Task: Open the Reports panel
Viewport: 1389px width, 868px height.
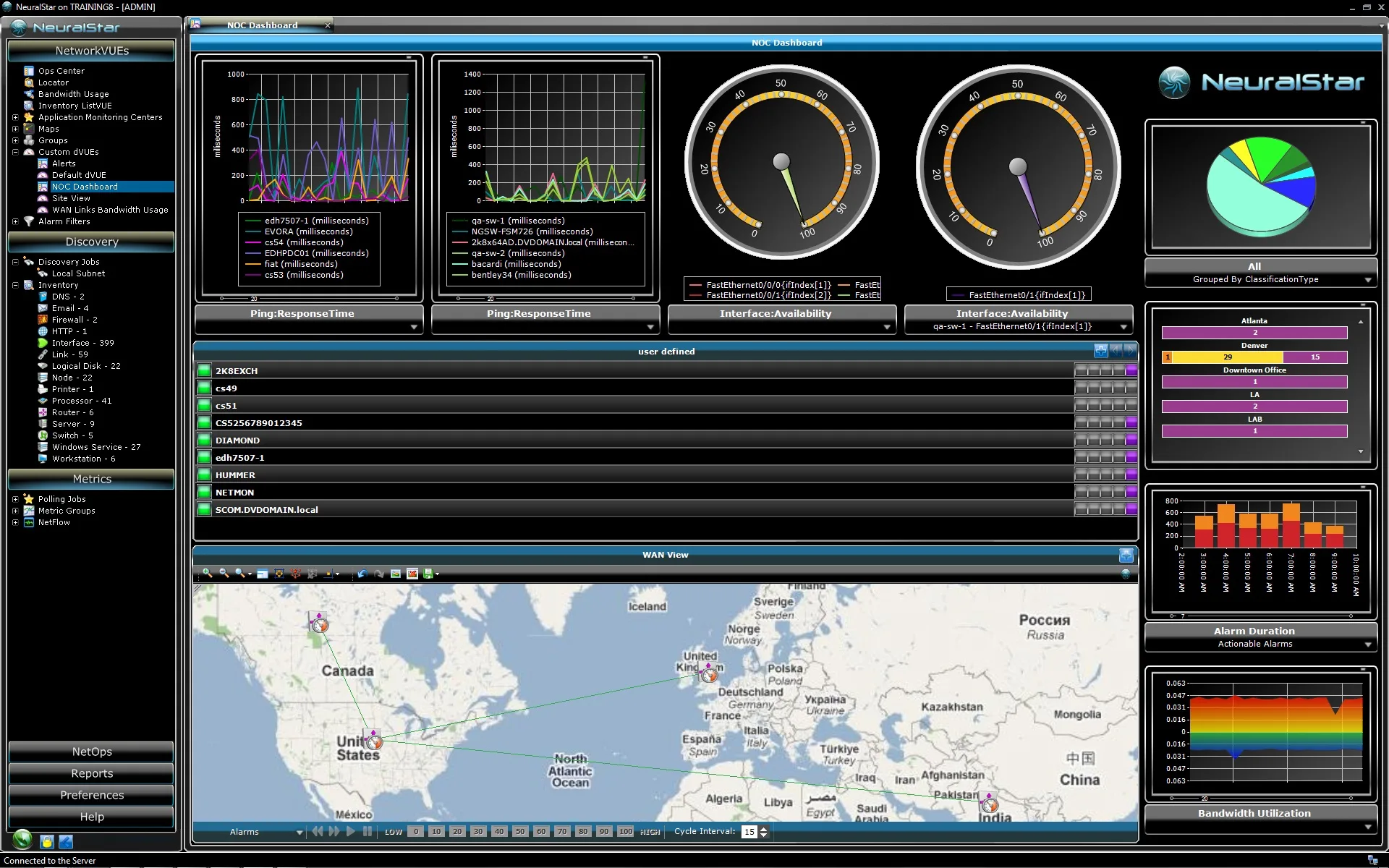Action: coord(91,773)
